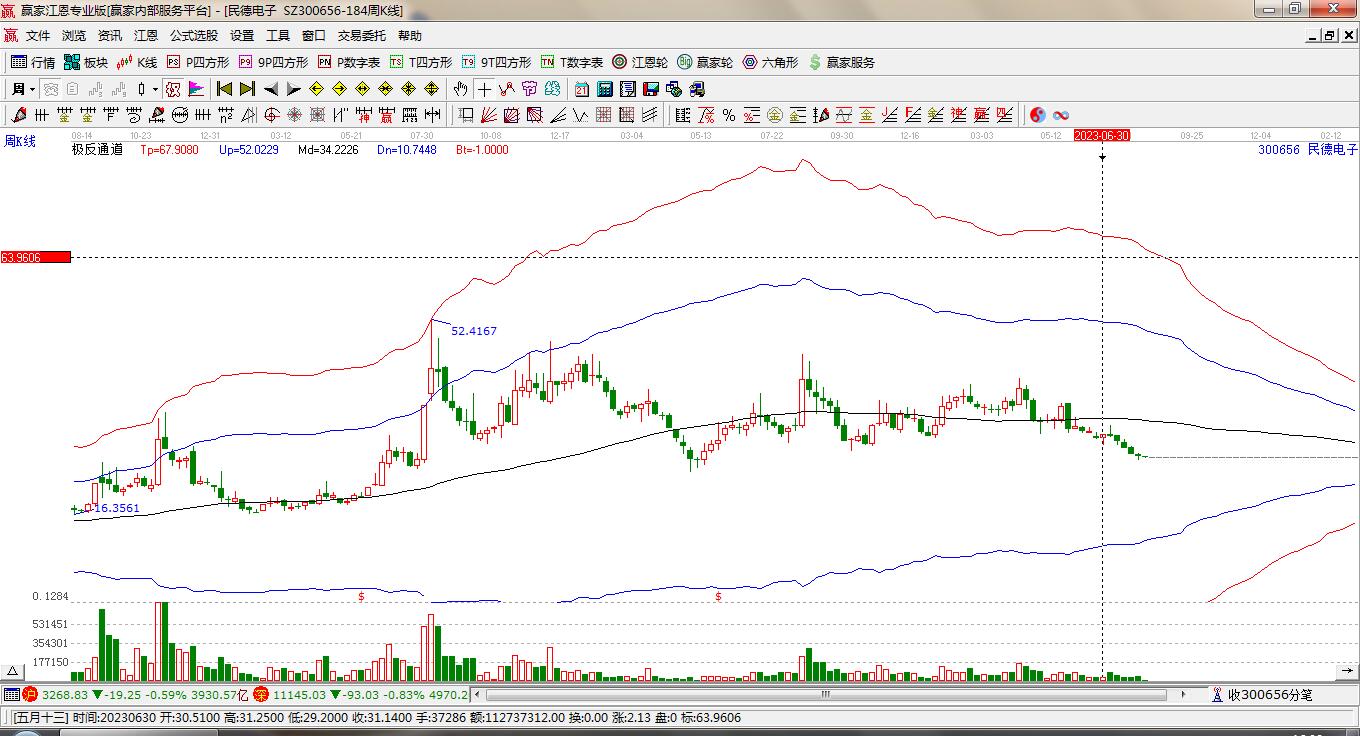Screen dimensions: 1360x736
Task: Select the percent sign tool
Action: tap(729, 115)
